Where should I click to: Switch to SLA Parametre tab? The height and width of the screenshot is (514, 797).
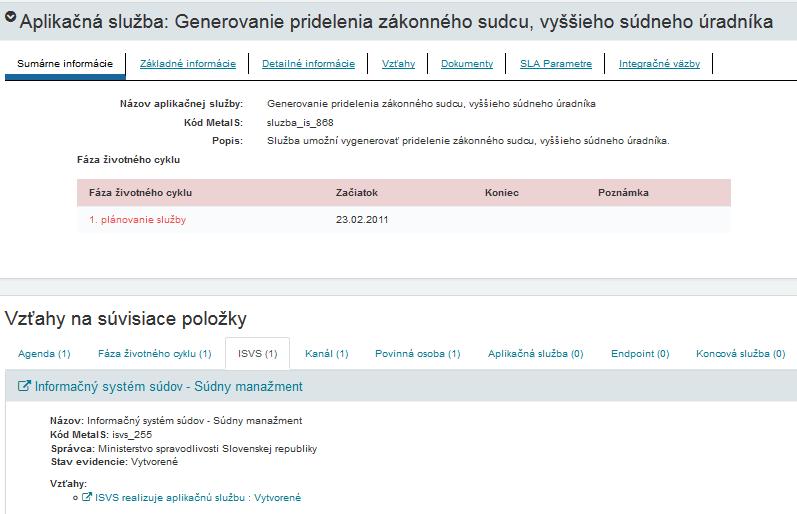[556, 64]
